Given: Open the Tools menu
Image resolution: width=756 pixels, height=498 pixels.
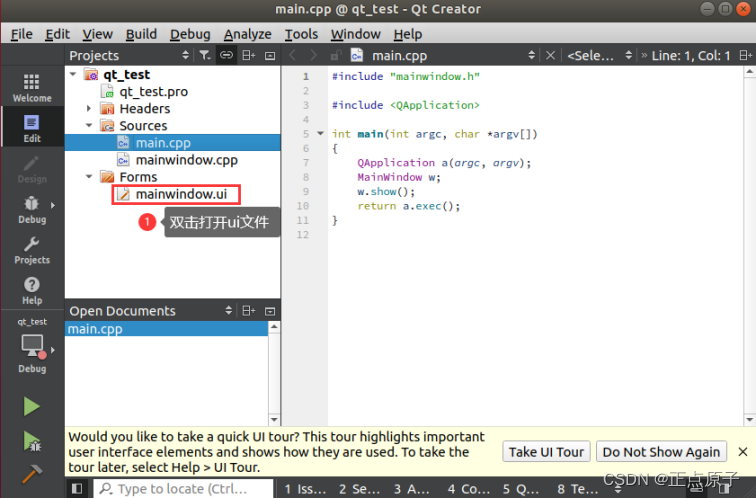Looking at the screenshot, I should [x=301, y=34].
